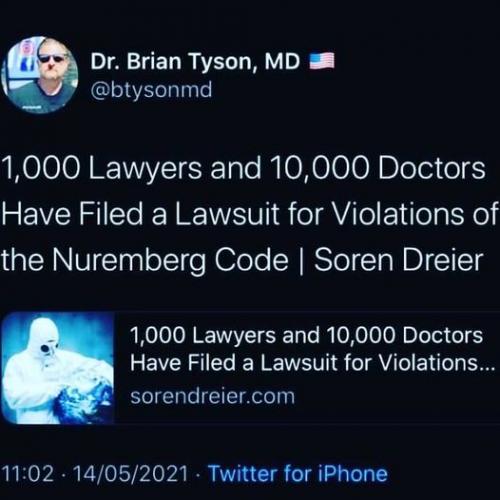Screen dimensions: 500x500
Task: Click Soren Dreier at the tweet's end
Action: [x=399, y=260]
